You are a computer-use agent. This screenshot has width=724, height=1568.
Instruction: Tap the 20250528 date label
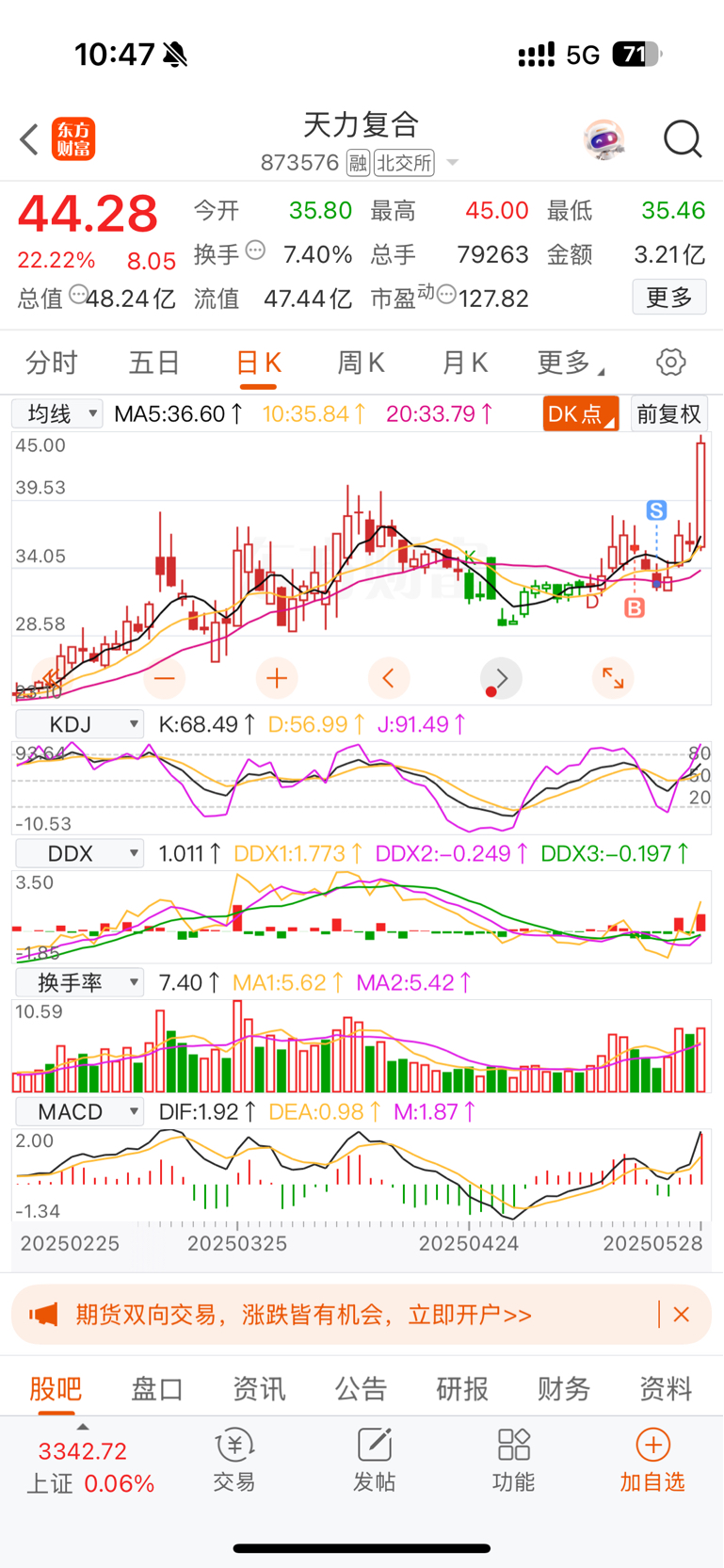pyautogui.click(x=652, y=1243)
